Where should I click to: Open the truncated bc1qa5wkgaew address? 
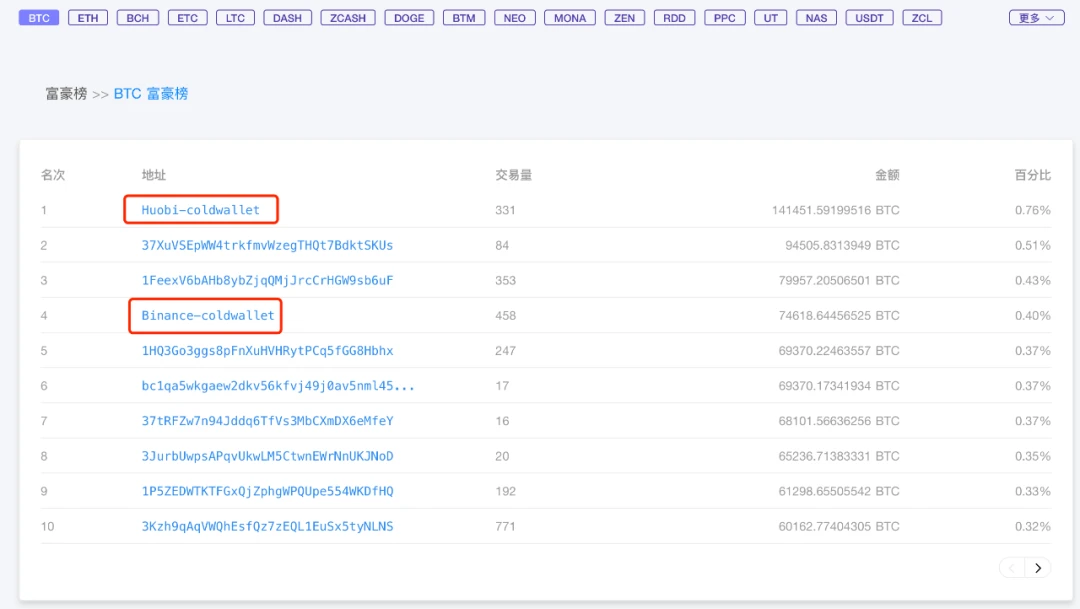[278, 386]
